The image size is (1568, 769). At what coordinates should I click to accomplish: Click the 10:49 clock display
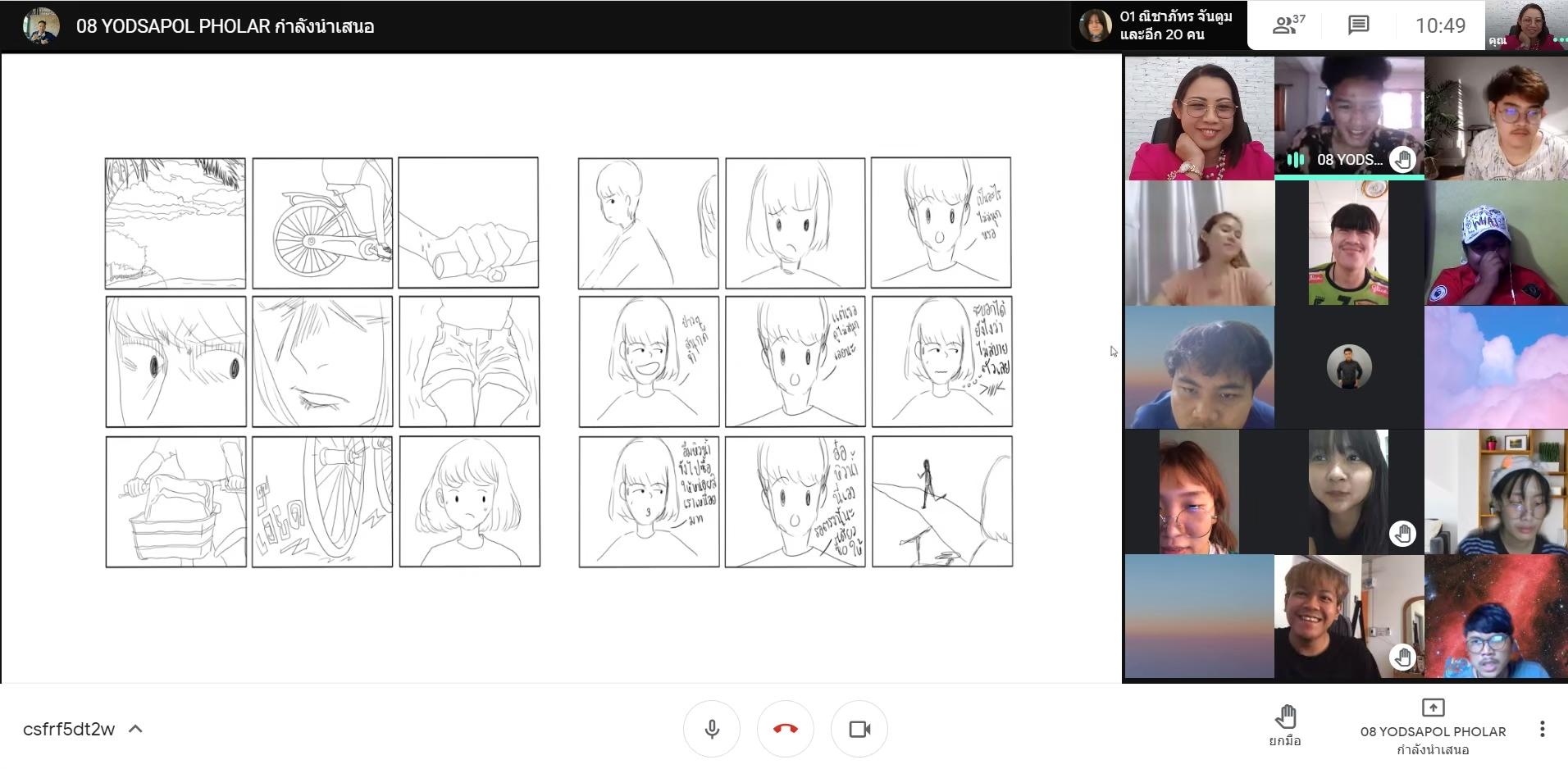coord(1440,25)
